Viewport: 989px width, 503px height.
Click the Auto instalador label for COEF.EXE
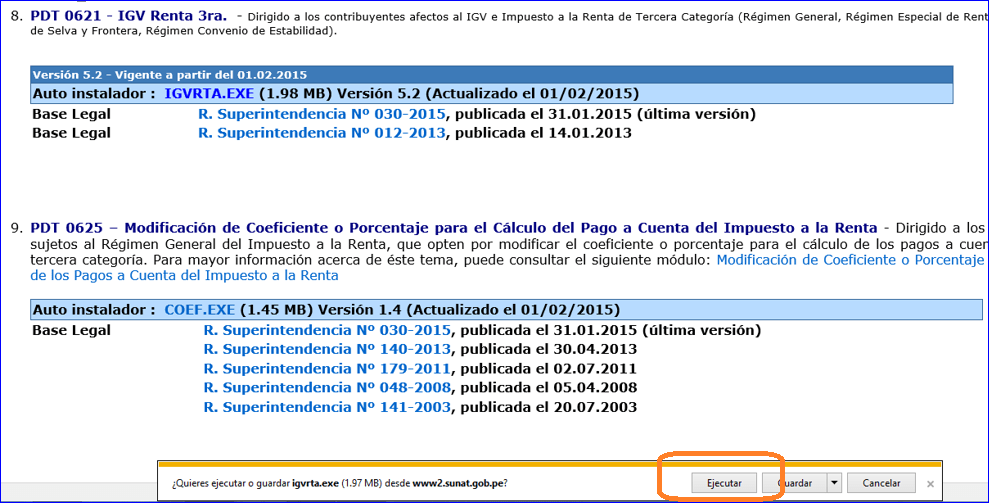pyautogui.click(x=94, y=309)
